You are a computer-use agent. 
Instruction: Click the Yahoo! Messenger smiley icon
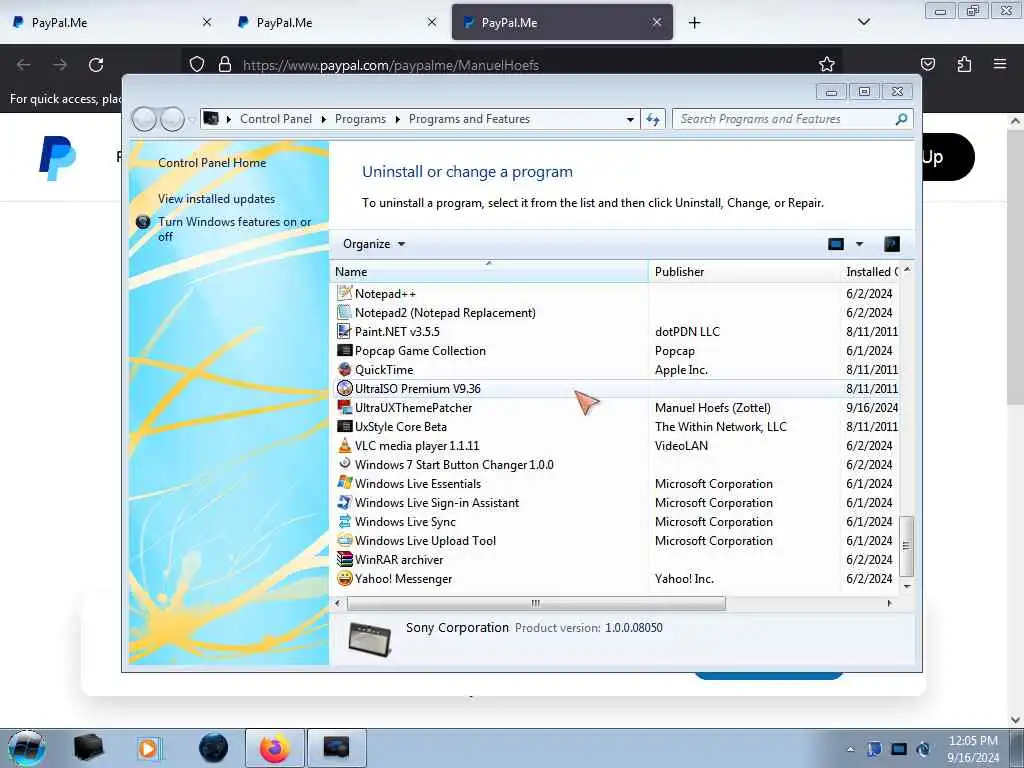click(x=344, y=578)
